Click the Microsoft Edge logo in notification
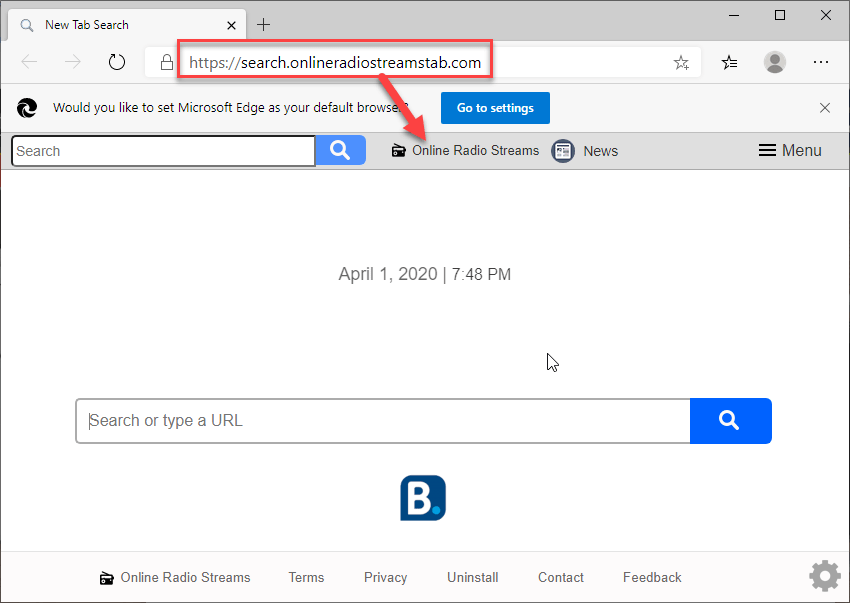 point(27,108)
